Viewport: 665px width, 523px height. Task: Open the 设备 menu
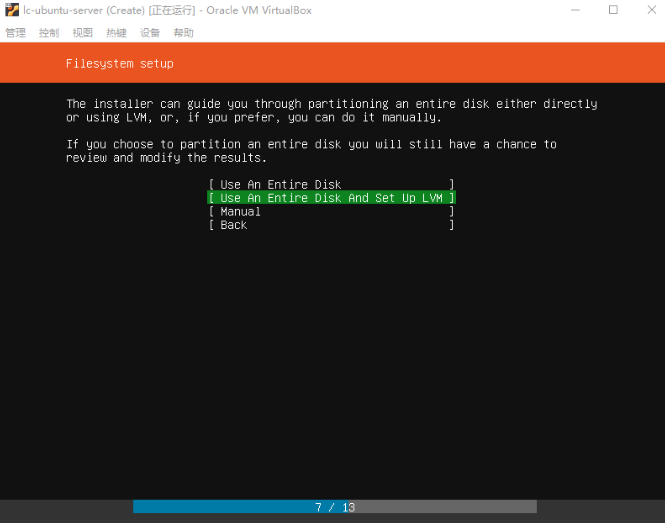150,33
